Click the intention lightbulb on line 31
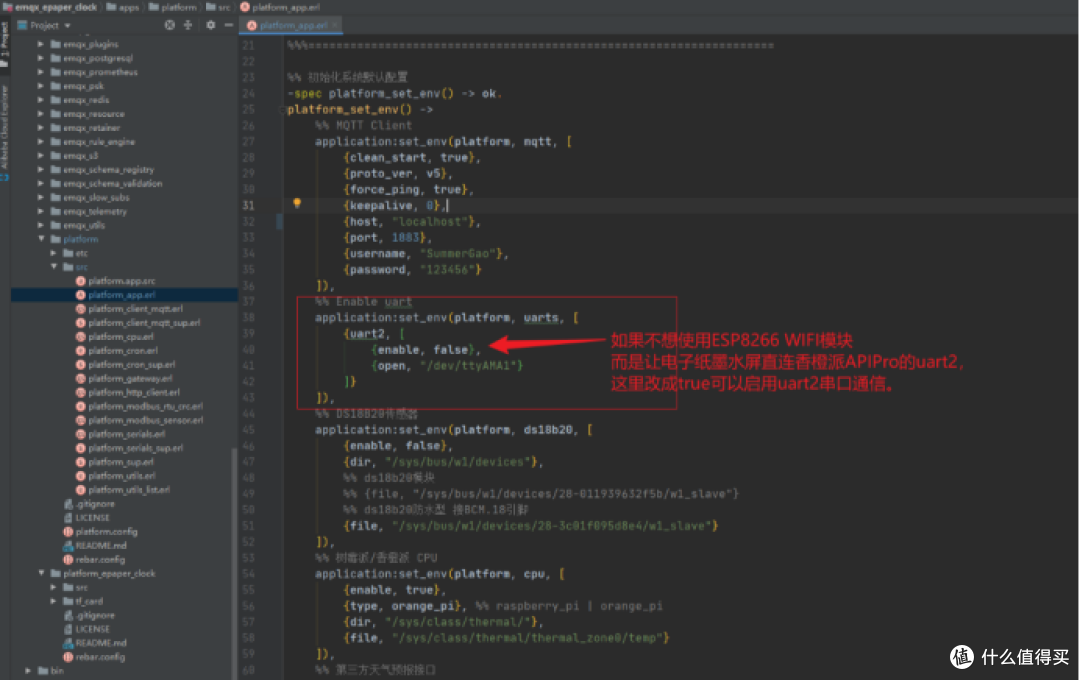Viewport: 1080px width, 680px height. [297, 203]
